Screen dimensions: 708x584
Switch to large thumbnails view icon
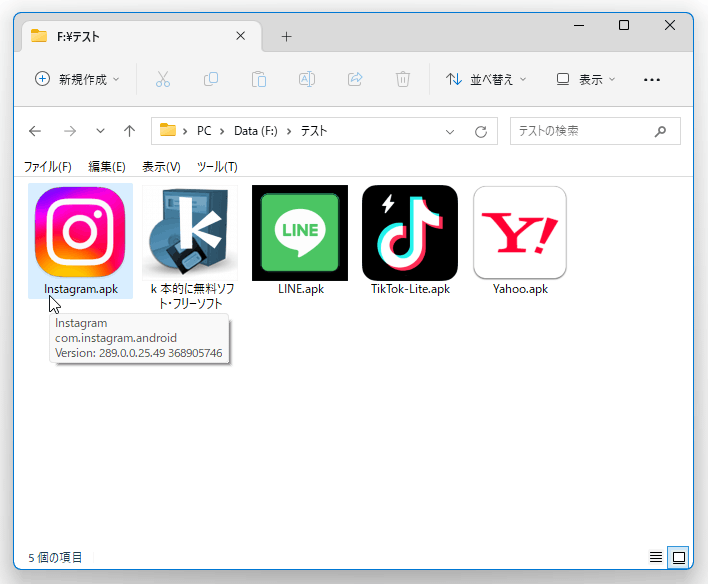coord(679,557)
